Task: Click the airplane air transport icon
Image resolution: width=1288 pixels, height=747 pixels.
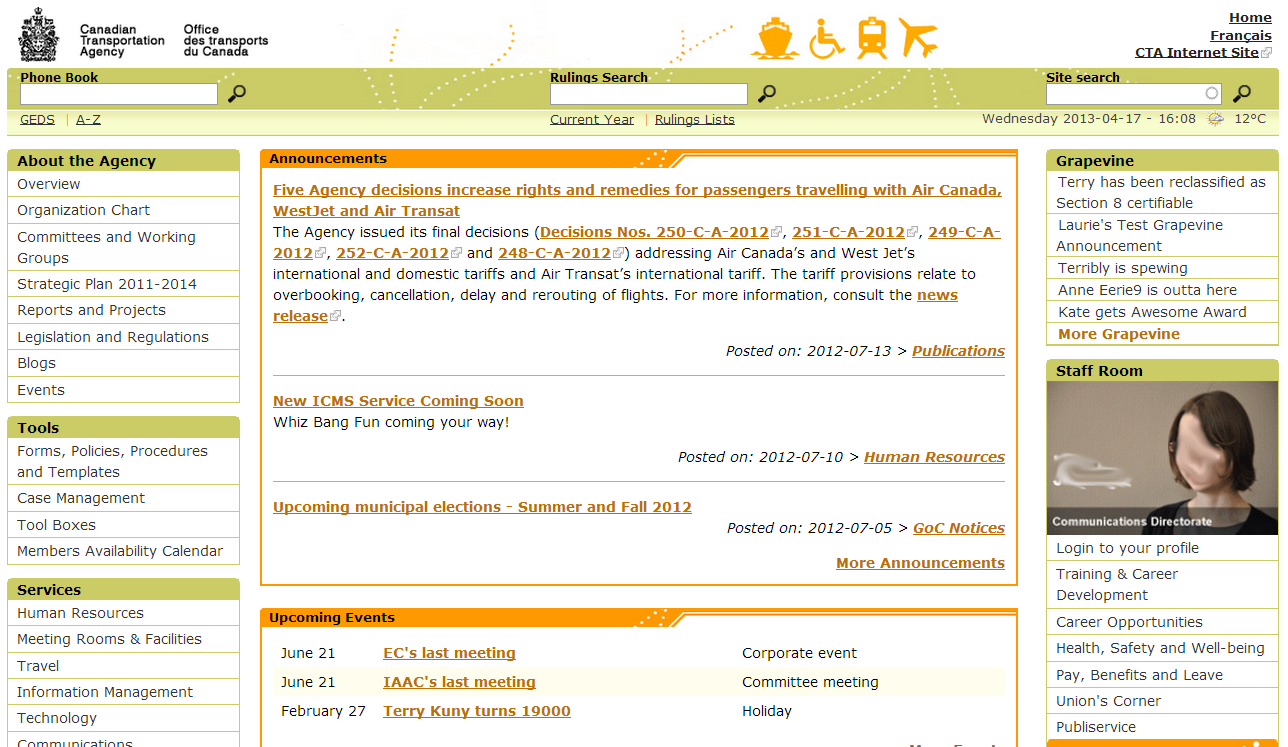Action: point(918,38)
